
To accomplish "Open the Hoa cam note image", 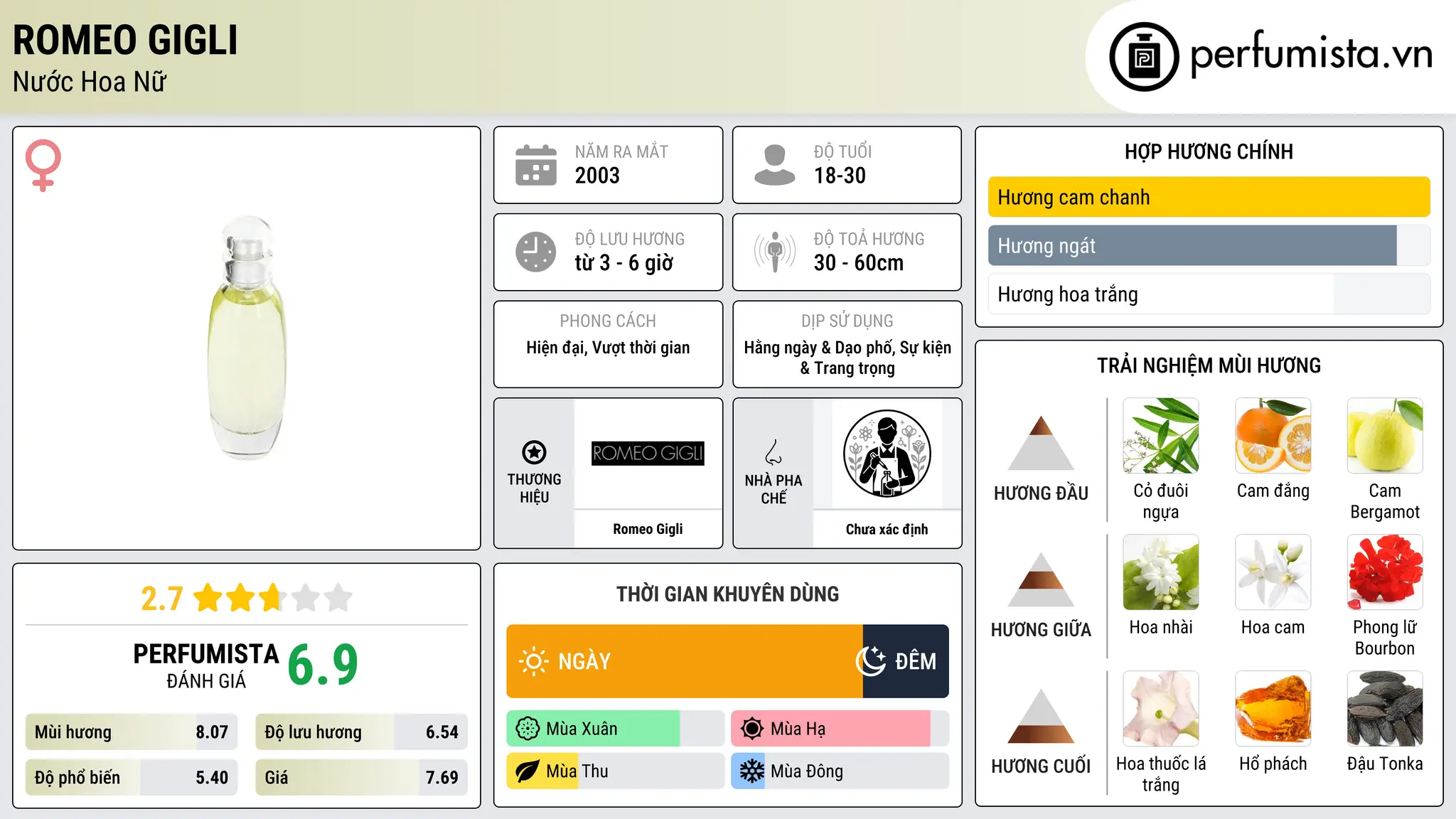I will pos(1273,572).
